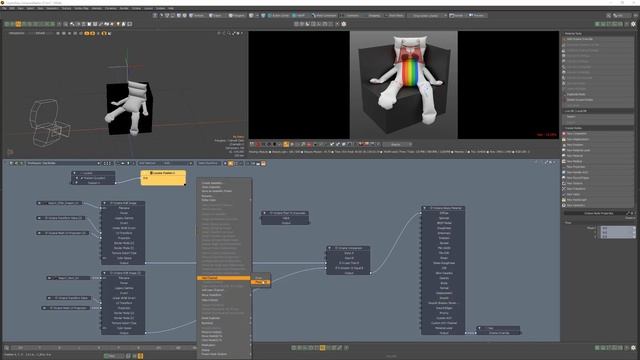
Task: Open the node editor's Shader Tree dropdown
Action: [x=63, y=163]
